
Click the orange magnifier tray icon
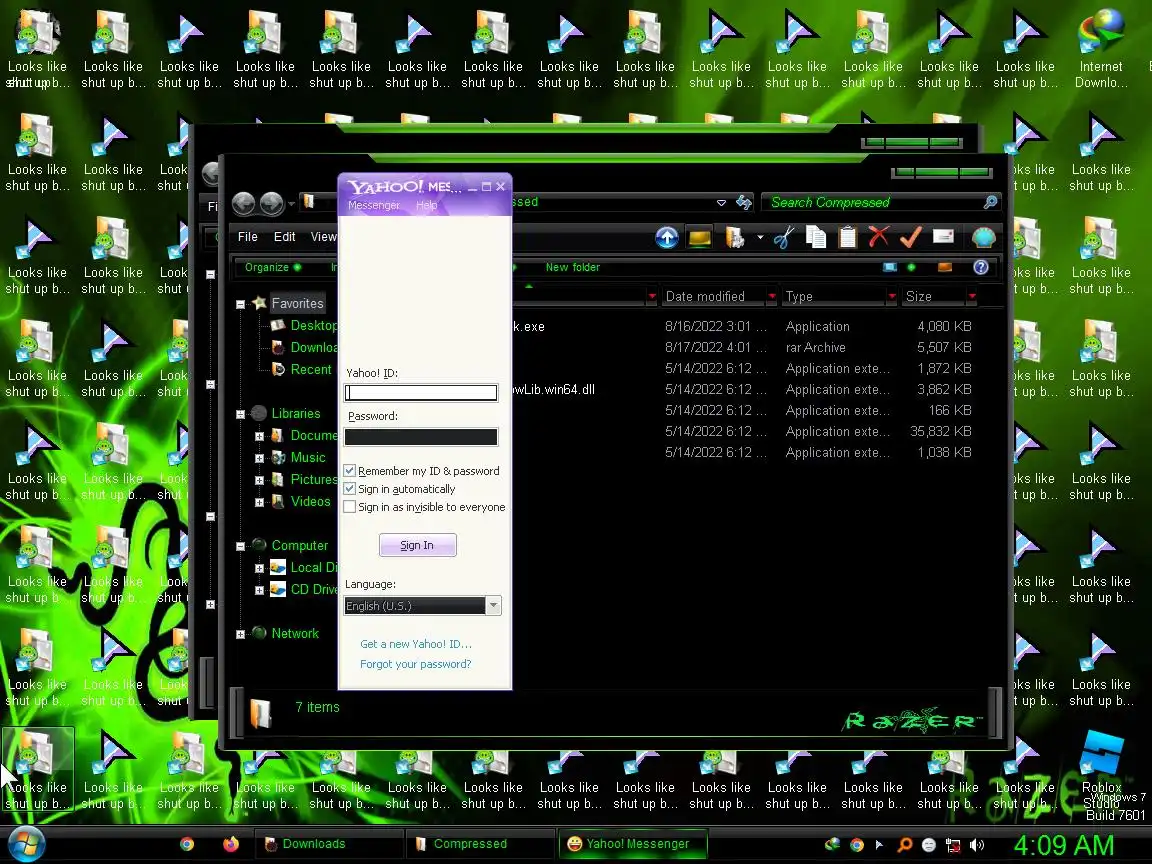(905, 845)
